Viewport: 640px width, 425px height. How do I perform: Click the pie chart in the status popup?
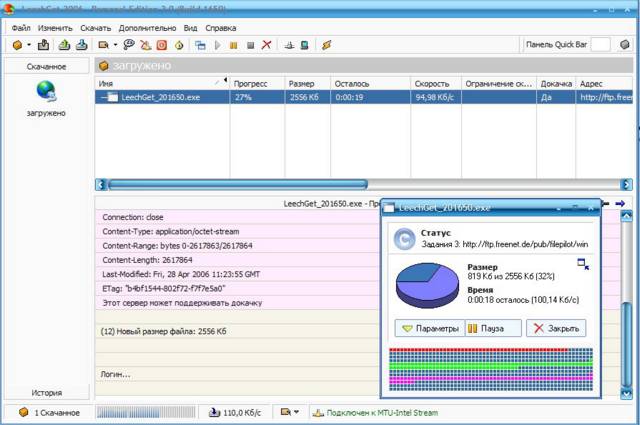(x=427, y=285)
